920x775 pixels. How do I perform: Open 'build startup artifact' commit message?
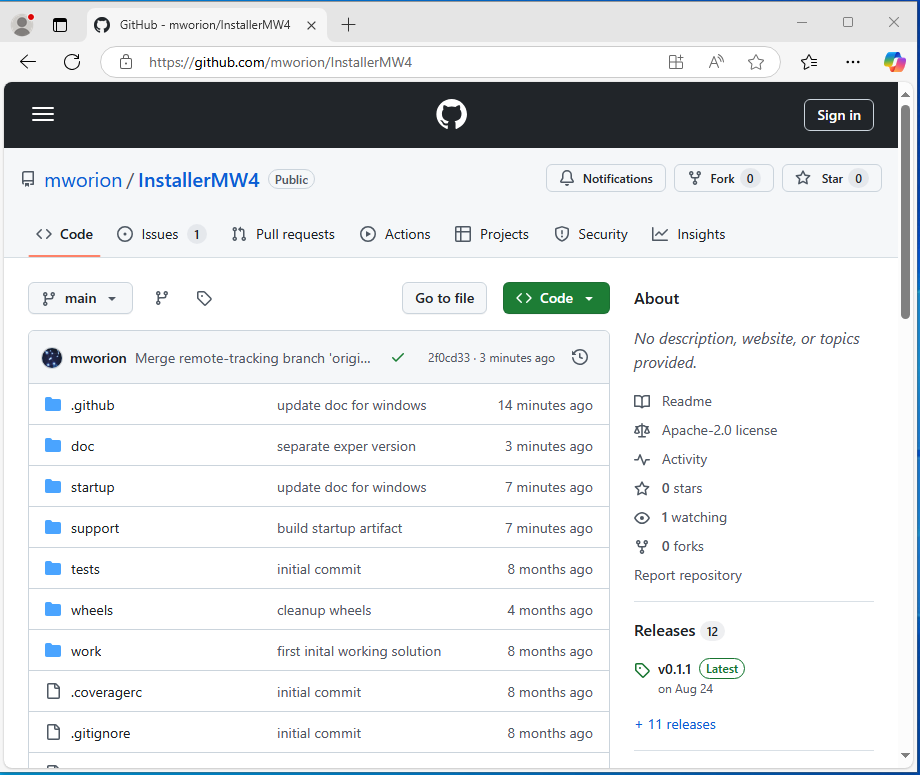tap(339, 529)
